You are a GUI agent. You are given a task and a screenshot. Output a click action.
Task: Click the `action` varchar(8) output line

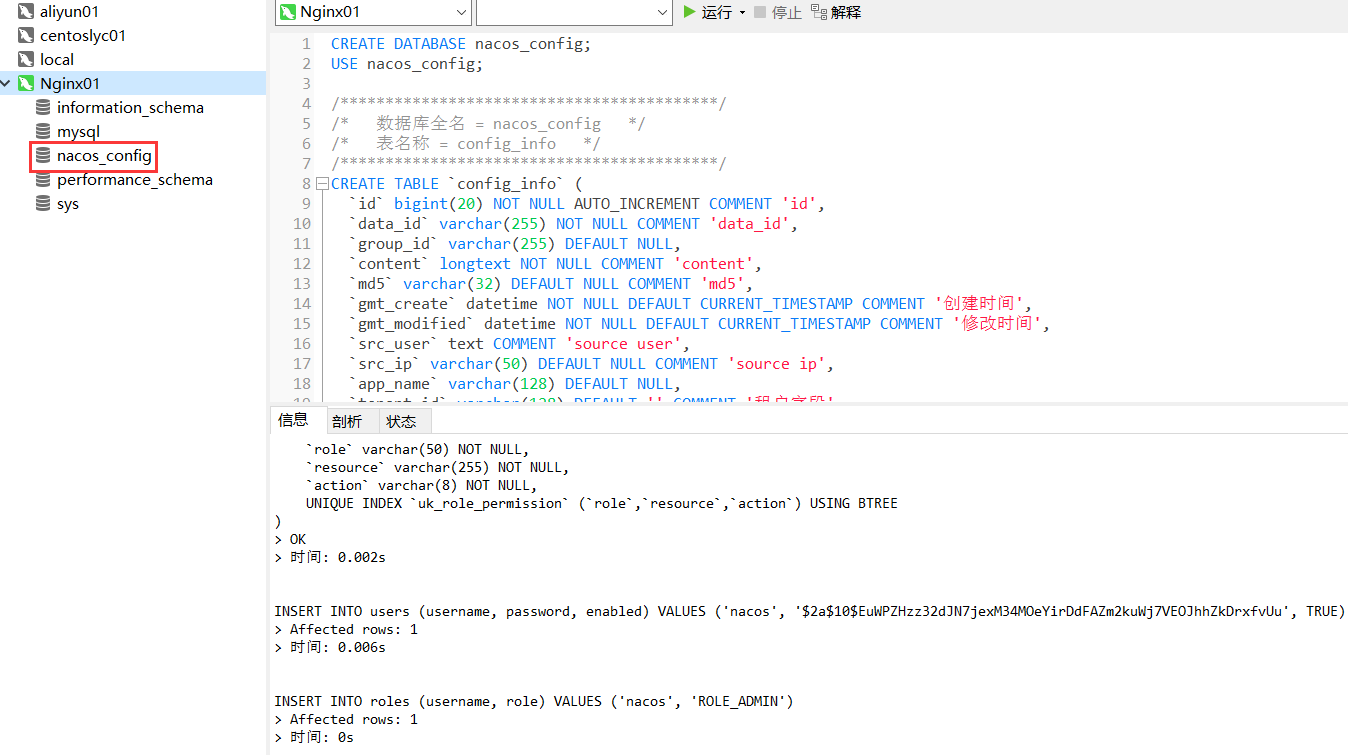(422, 485)
